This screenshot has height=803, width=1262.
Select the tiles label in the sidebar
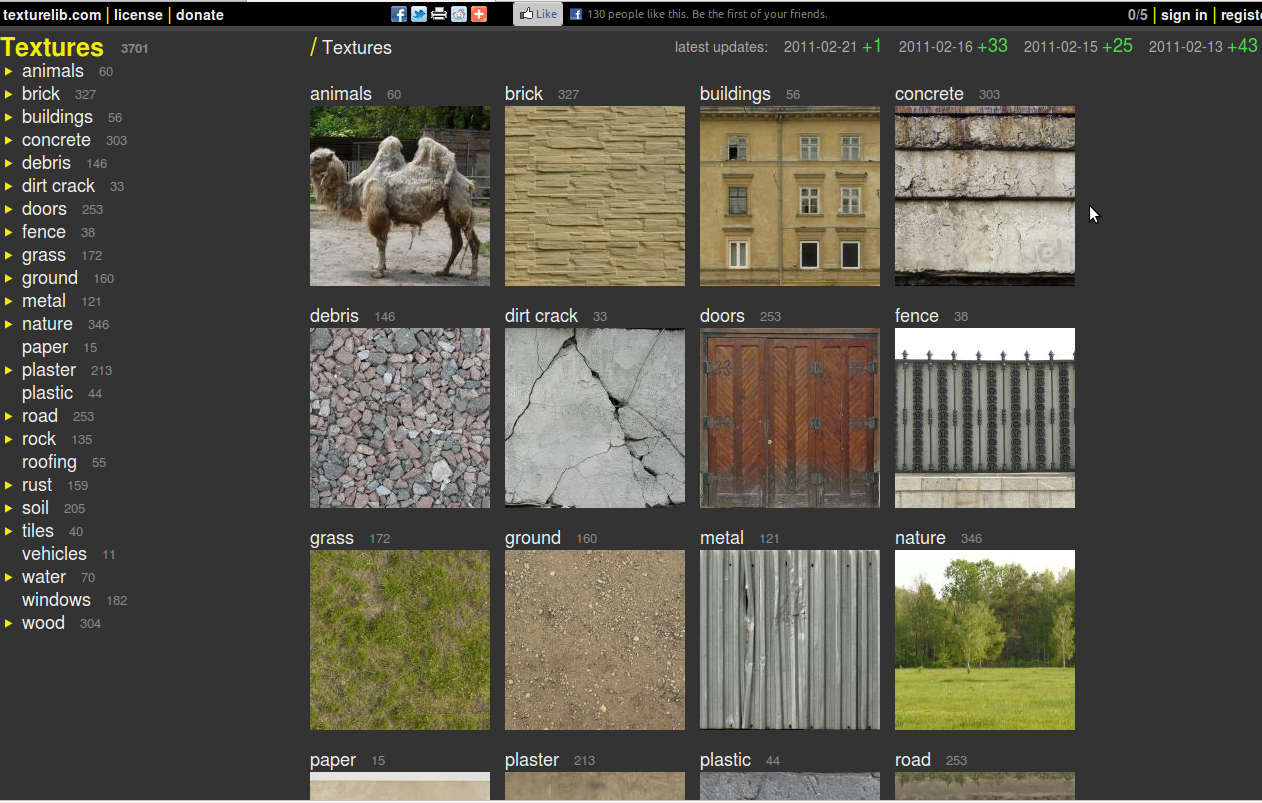point(38,531)
